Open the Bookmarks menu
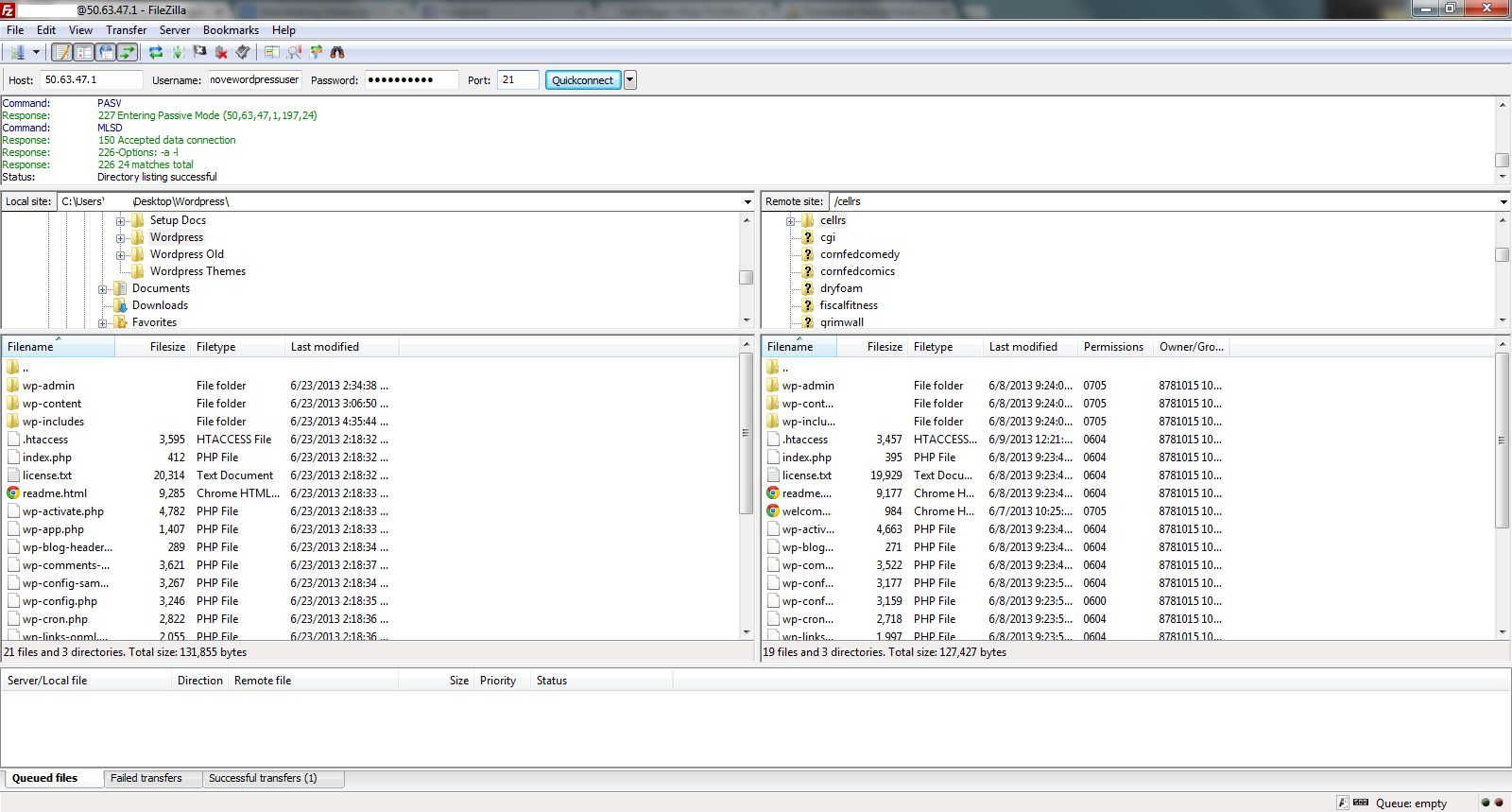Viewport: 1512px width, 812px height. (231, 30)
